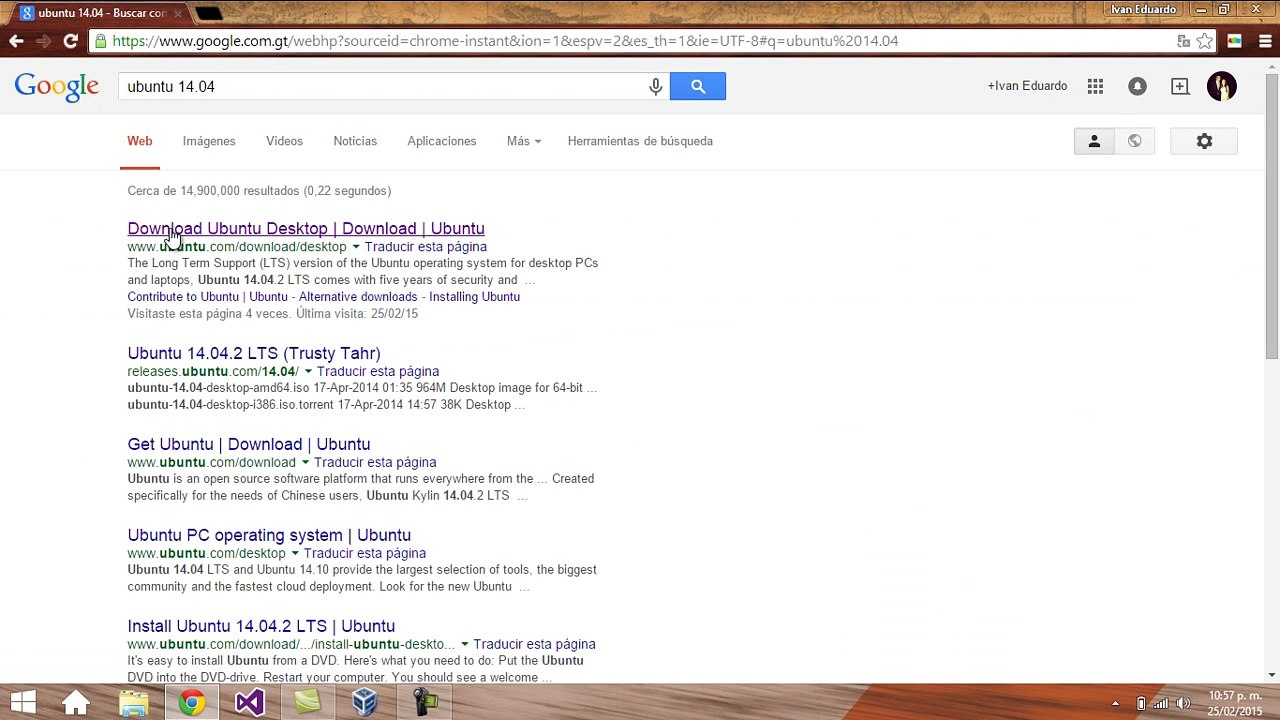
Task: Open the taskbar clock and date
Action: pos(1234,703)
